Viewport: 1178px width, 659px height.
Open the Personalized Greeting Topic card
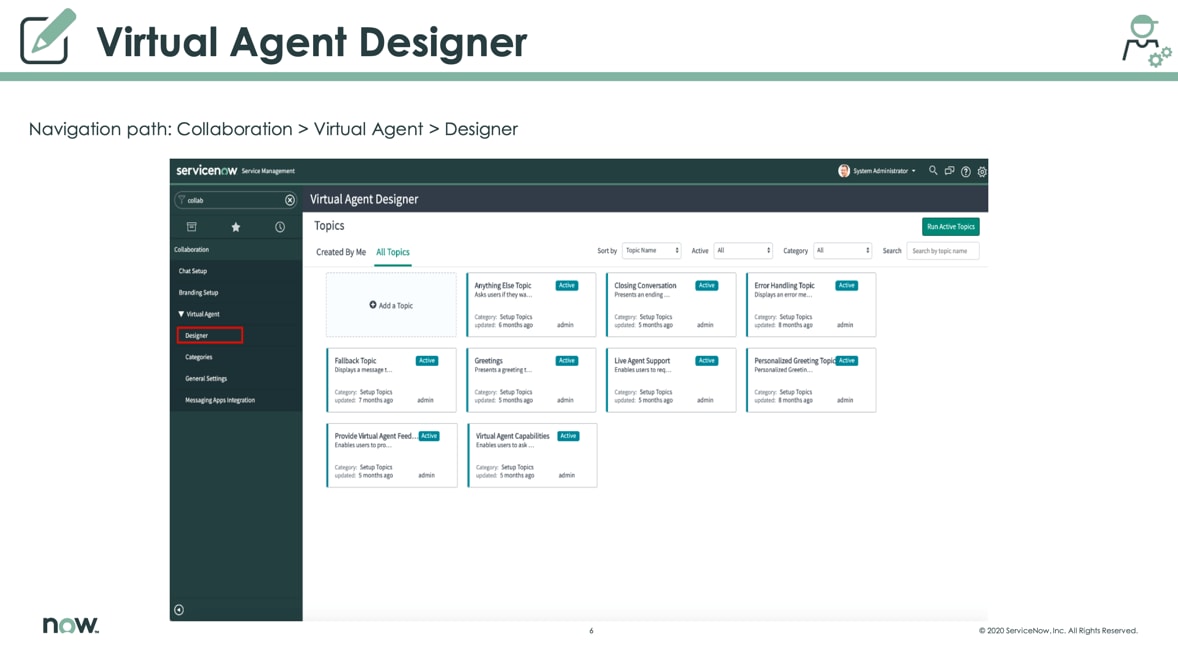pos(811,380)
